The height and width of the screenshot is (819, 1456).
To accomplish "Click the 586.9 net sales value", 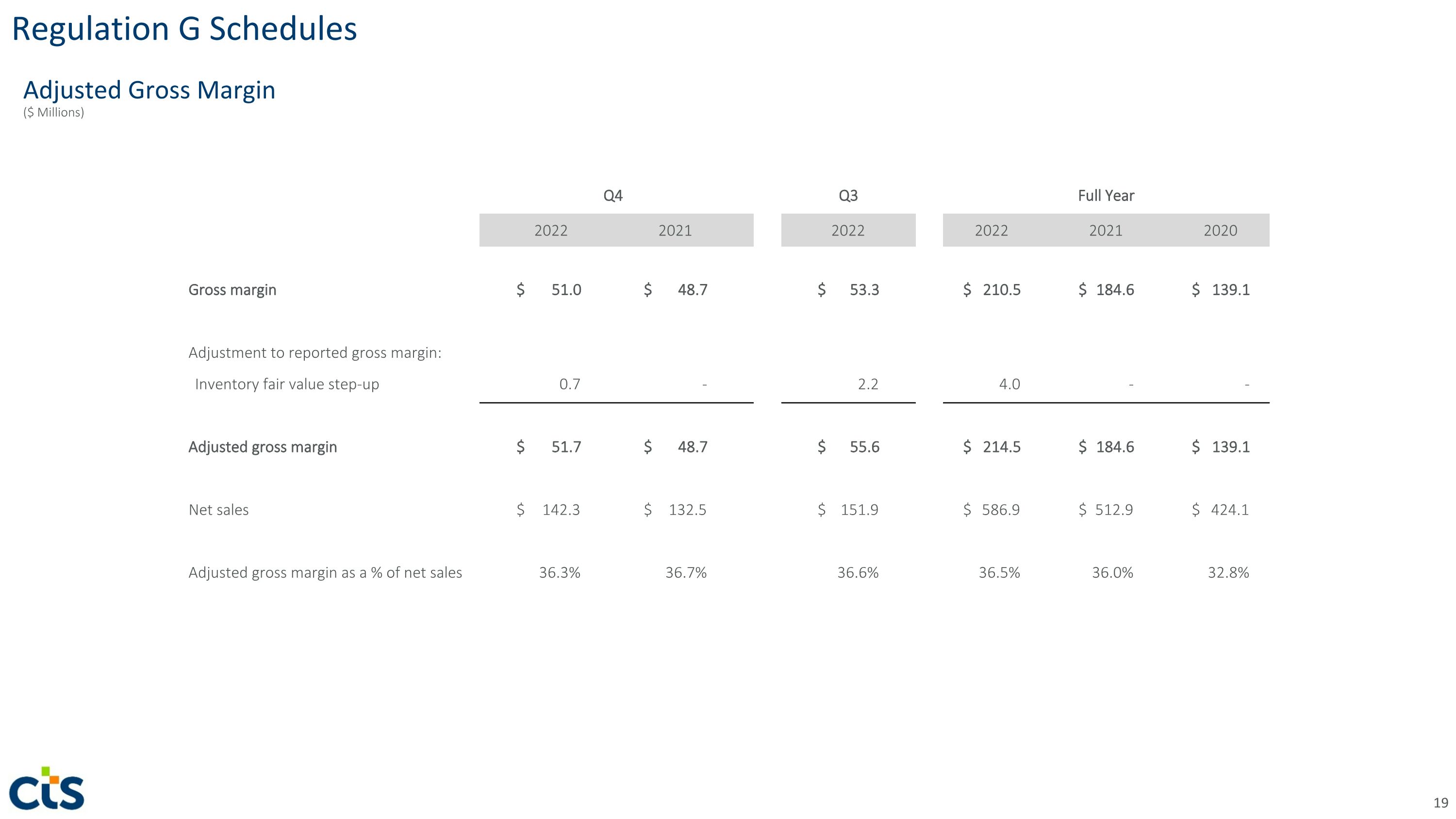I will click(1000, 510).
